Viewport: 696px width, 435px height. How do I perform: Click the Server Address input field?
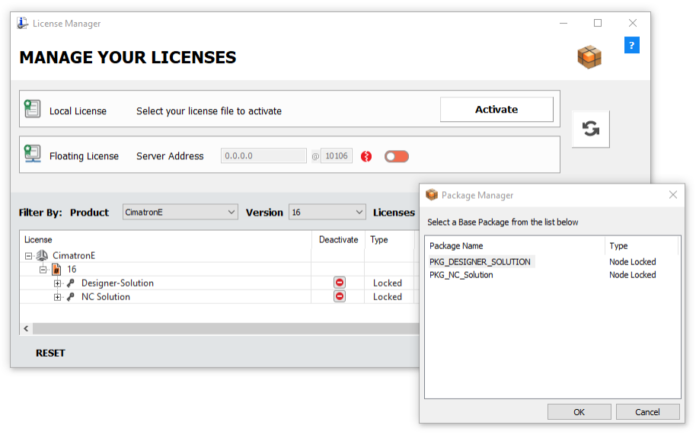[x=263, y=156]
